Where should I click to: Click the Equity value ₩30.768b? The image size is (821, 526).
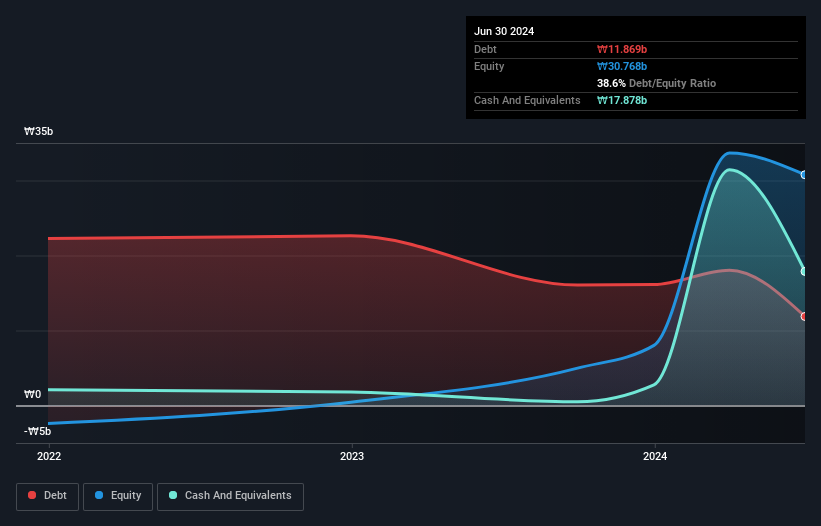pyautogui.click(x=622, y=66)
